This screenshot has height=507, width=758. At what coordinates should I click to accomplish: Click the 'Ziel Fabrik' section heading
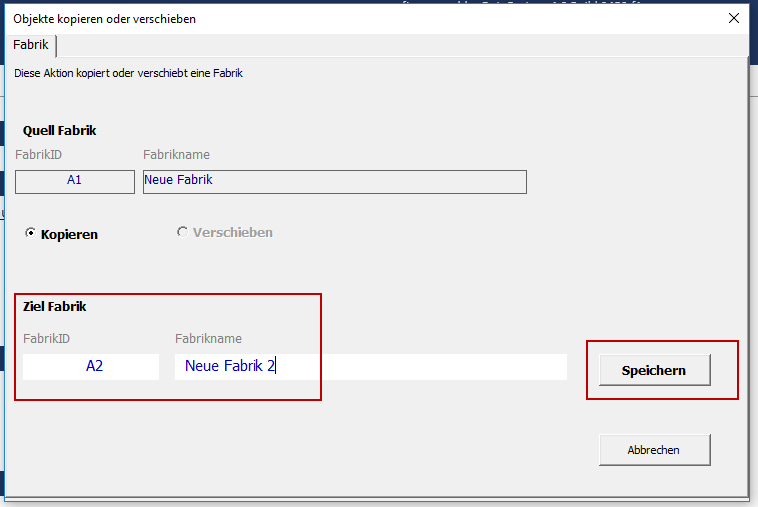click(x=56, y=306)
